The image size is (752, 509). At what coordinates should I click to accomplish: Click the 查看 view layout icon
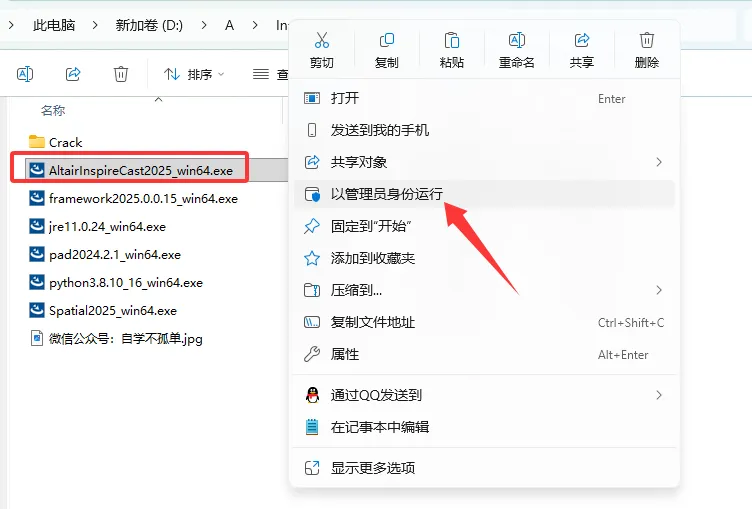[x=261, y=74]
